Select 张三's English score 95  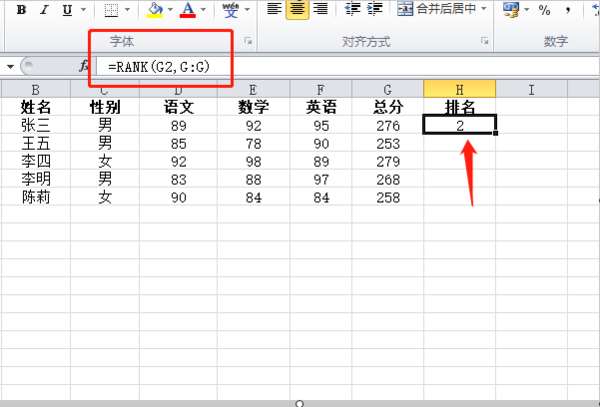point(321,125)
